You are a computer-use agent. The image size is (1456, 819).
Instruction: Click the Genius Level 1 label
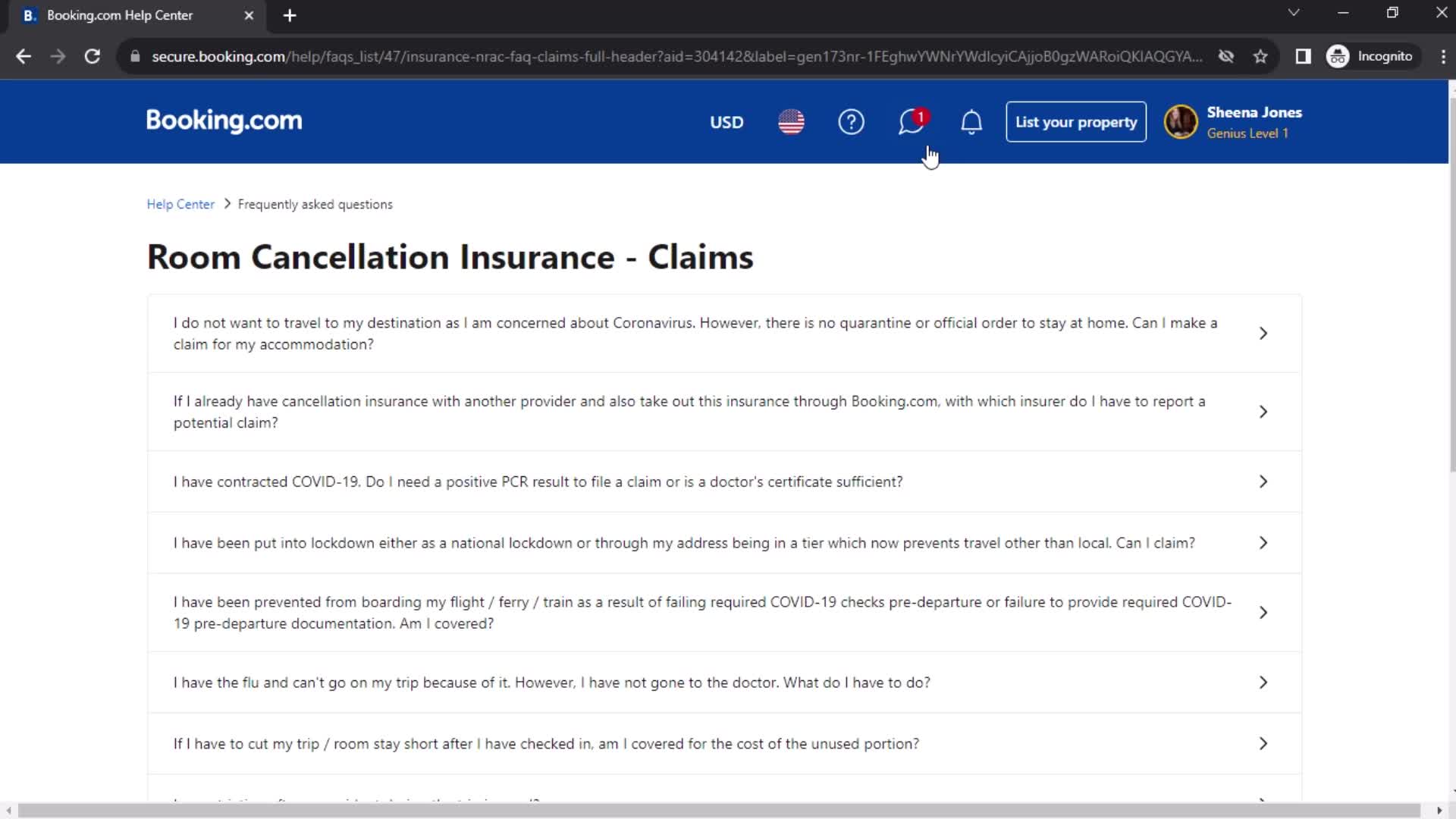click(1247, 133)
